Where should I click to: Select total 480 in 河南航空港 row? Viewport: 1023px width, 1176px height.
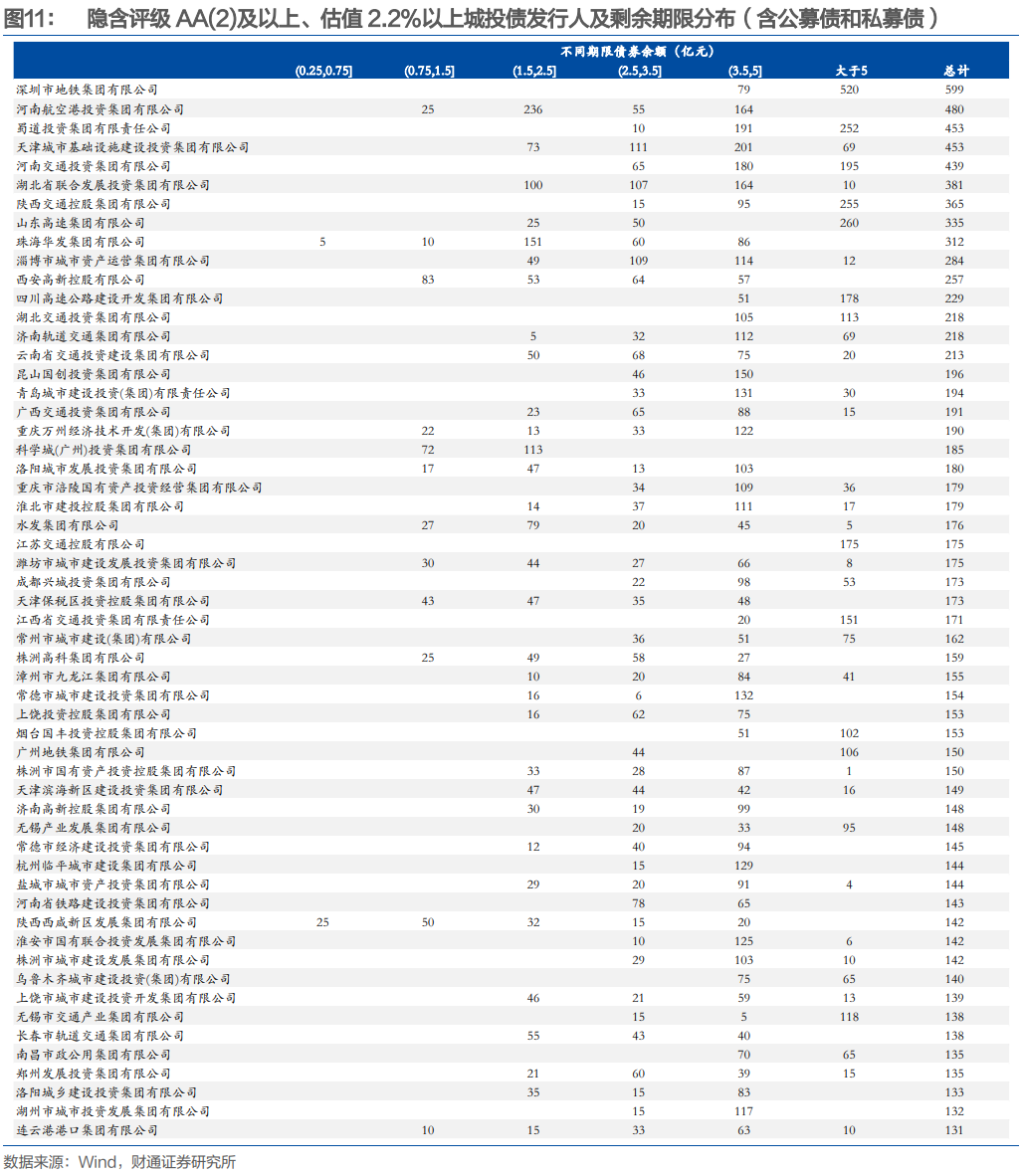coord(954,109)
